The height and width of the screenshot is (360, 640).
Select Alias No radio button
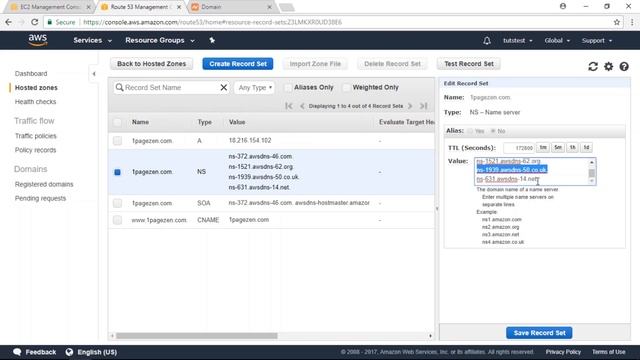point(493,131)
